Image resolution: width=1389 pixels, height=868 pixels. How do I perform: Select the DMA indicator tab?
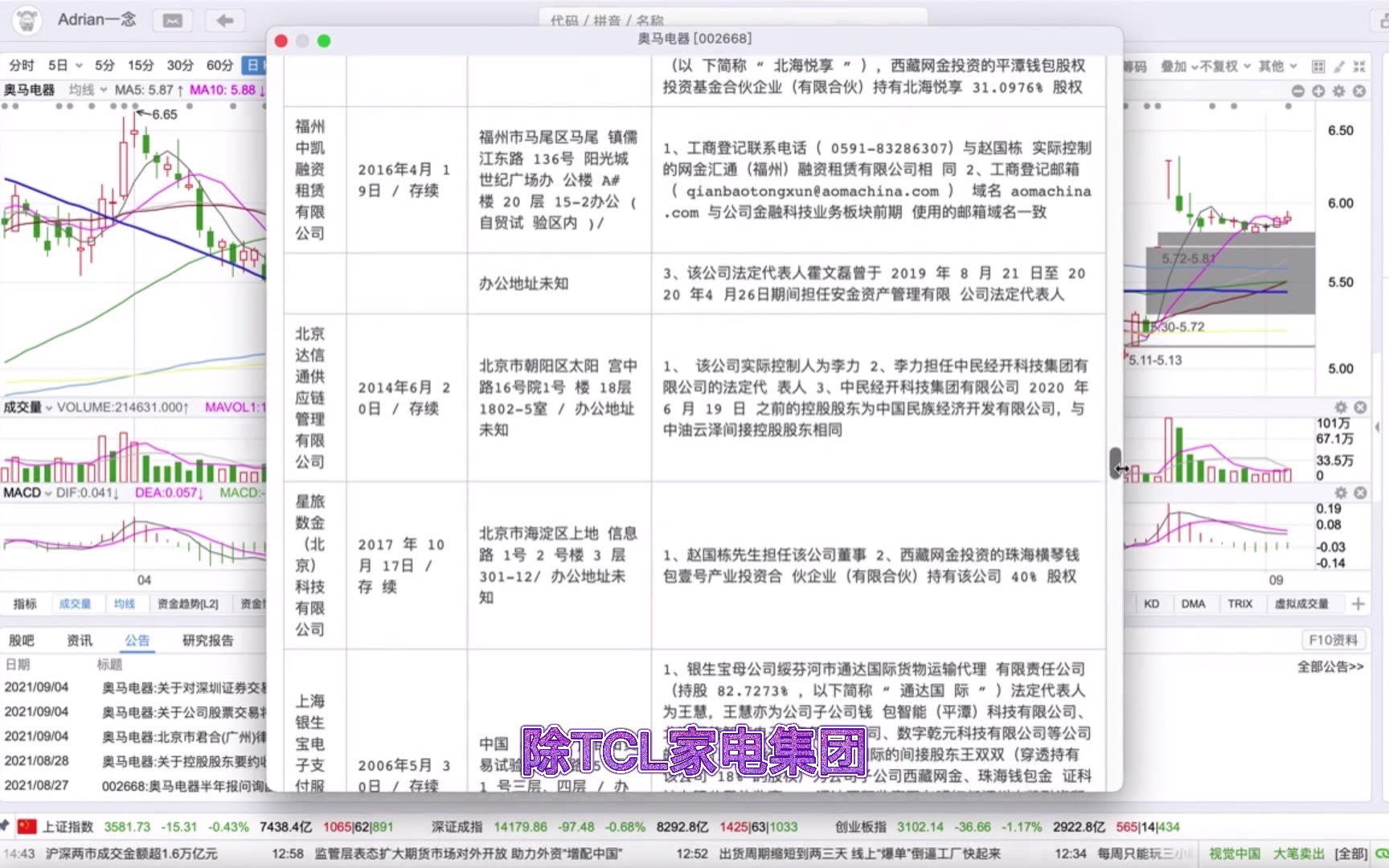tap(1194, 604)
